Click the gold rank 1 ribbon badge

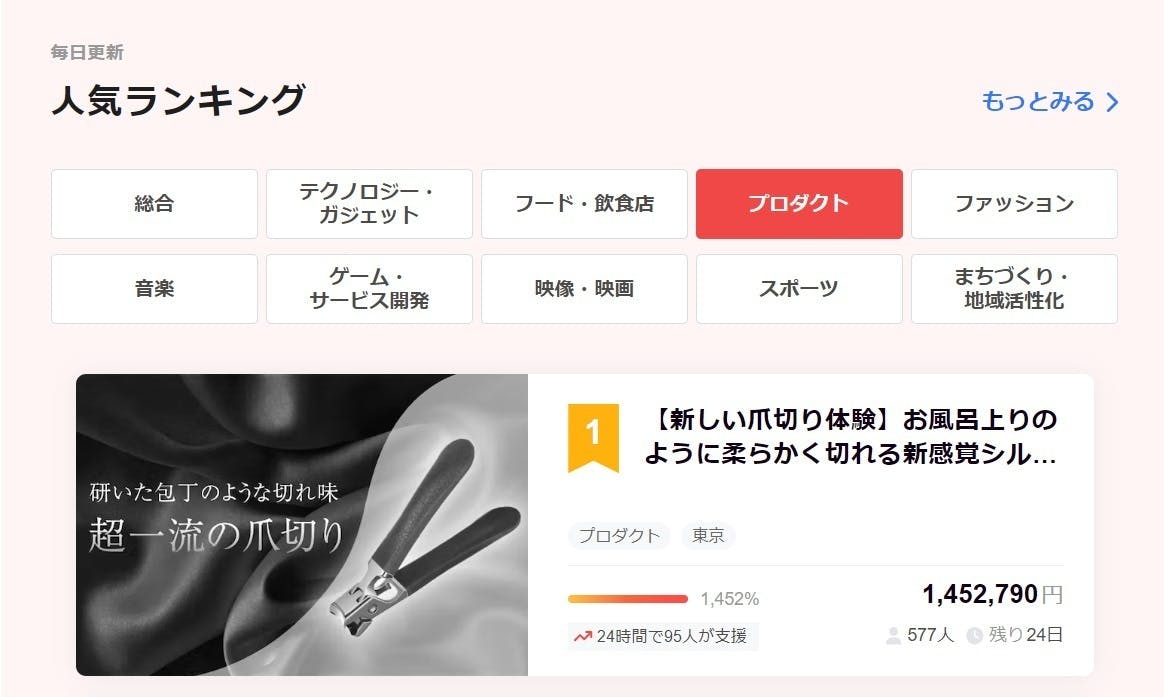click(x=593, y=437)
